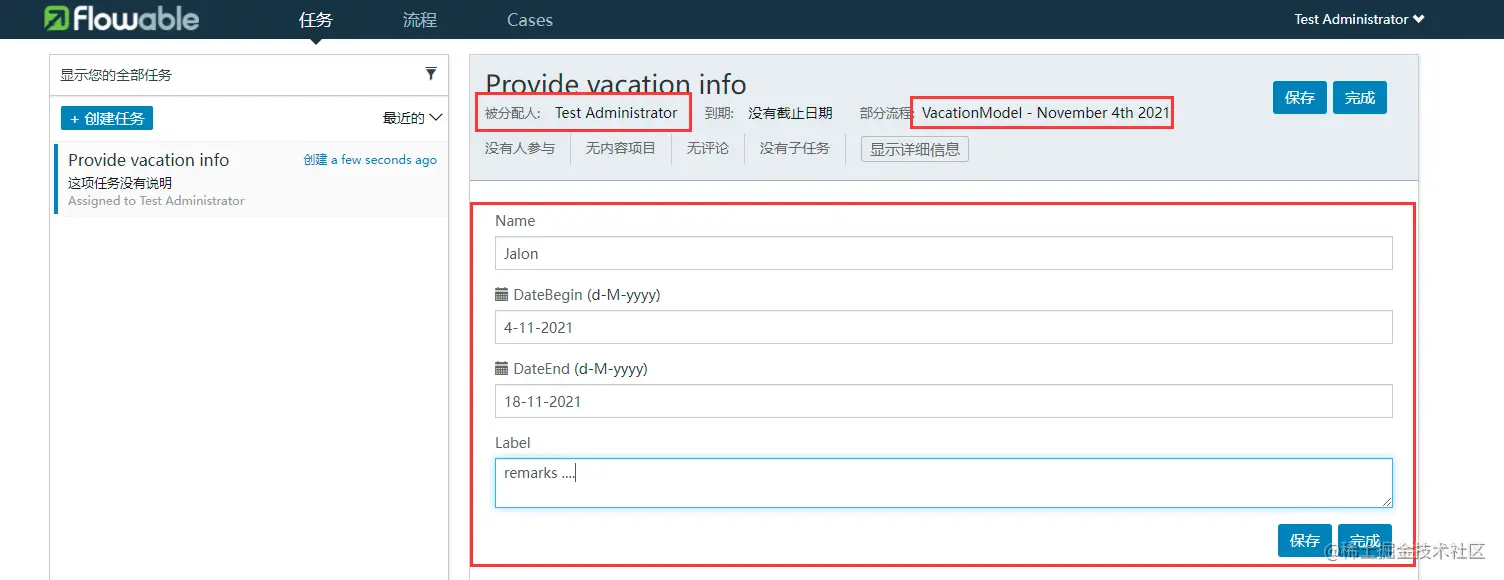Focus the Name input field
The image size is (1504, 580).
pos(944,253)
